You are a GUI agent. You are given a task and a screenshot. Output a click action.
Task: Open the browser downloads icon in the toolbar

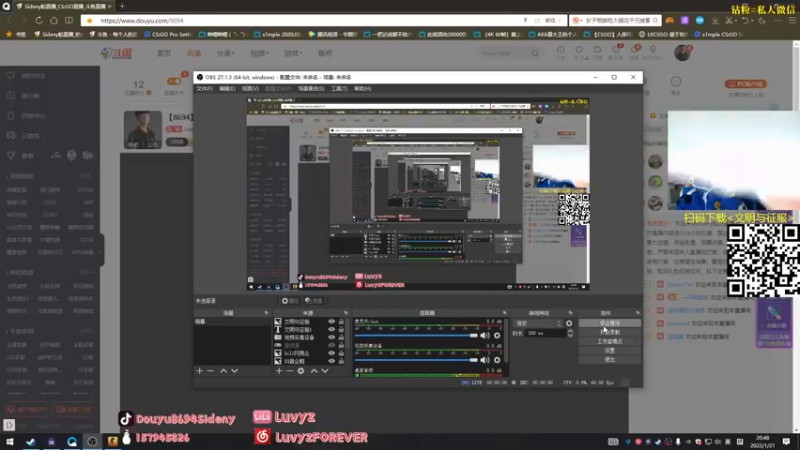pos(715,20)
